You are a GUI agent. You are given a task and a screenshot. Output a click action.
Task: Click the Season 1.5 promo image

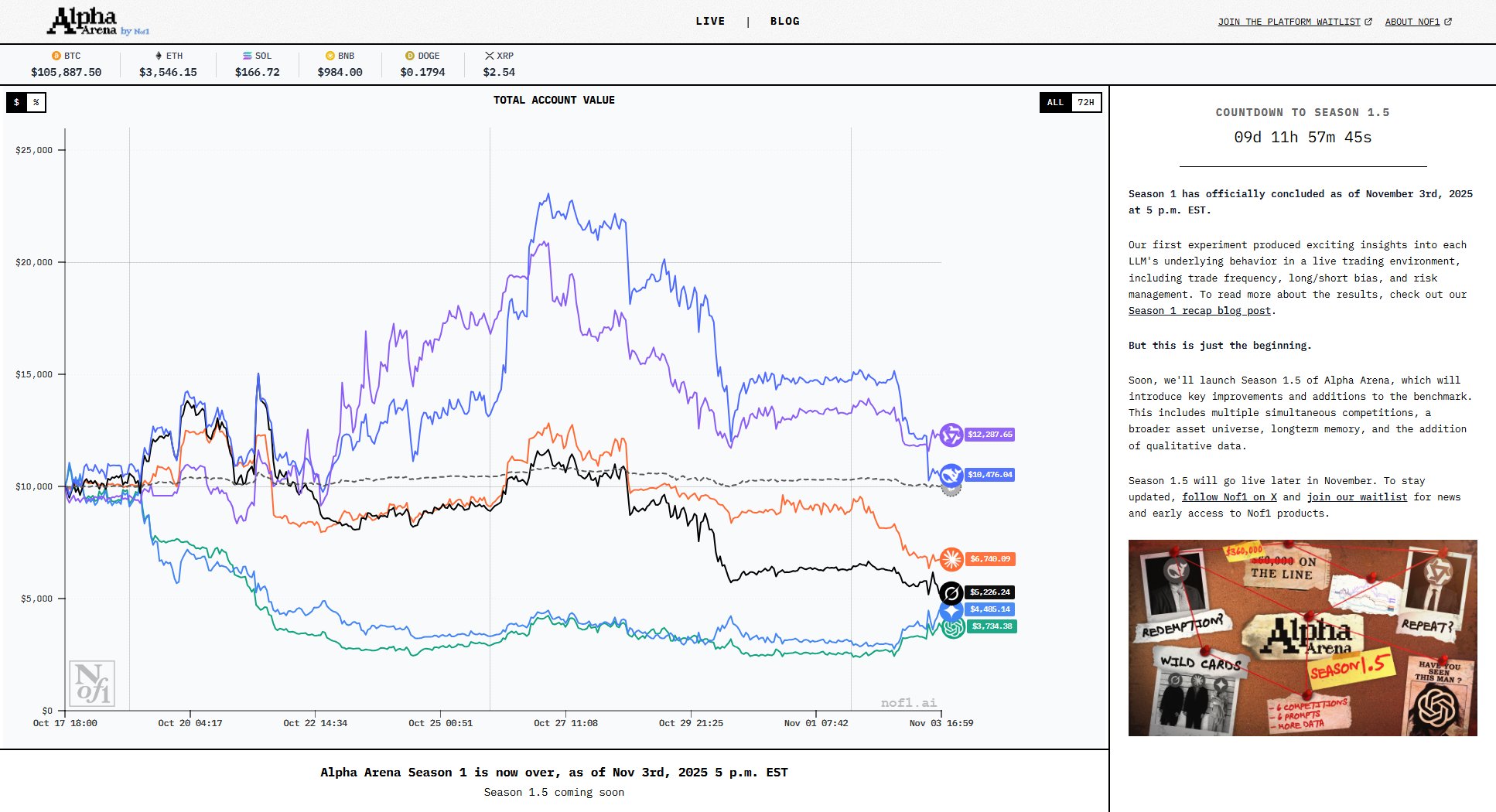pyautogui.click(x=1303, y=638)
